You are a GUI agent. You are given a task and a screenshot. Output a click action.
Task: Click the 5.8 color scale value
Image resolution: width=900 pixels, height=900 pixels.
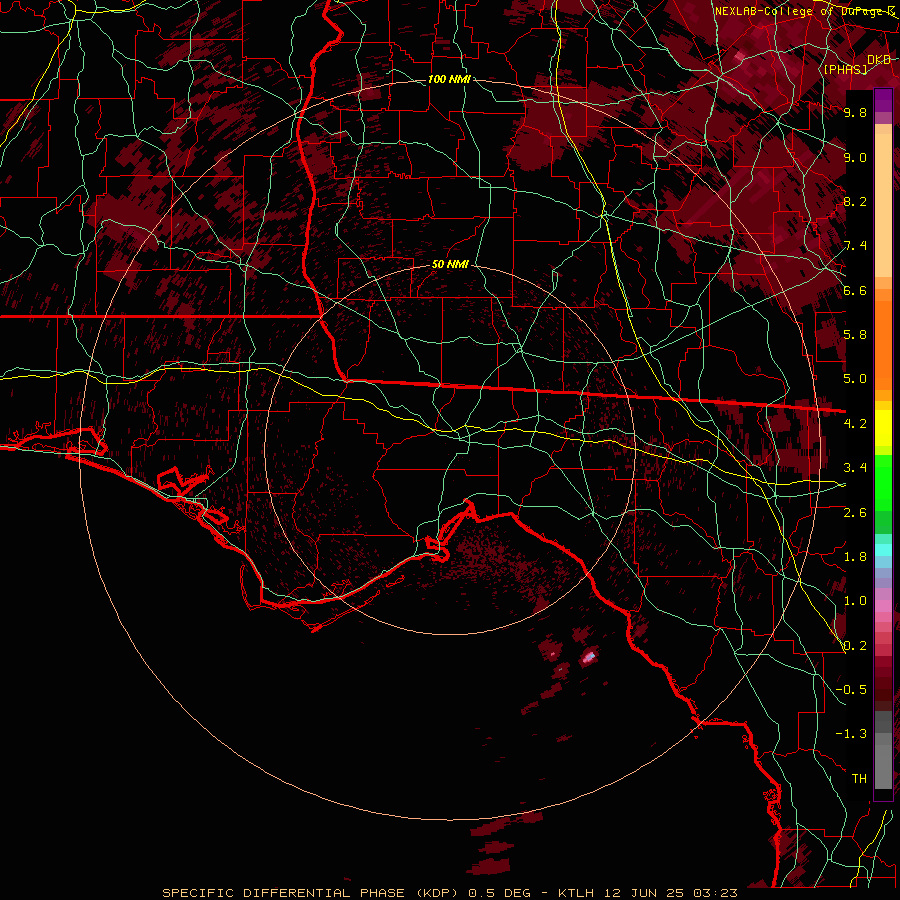[855, 335]
